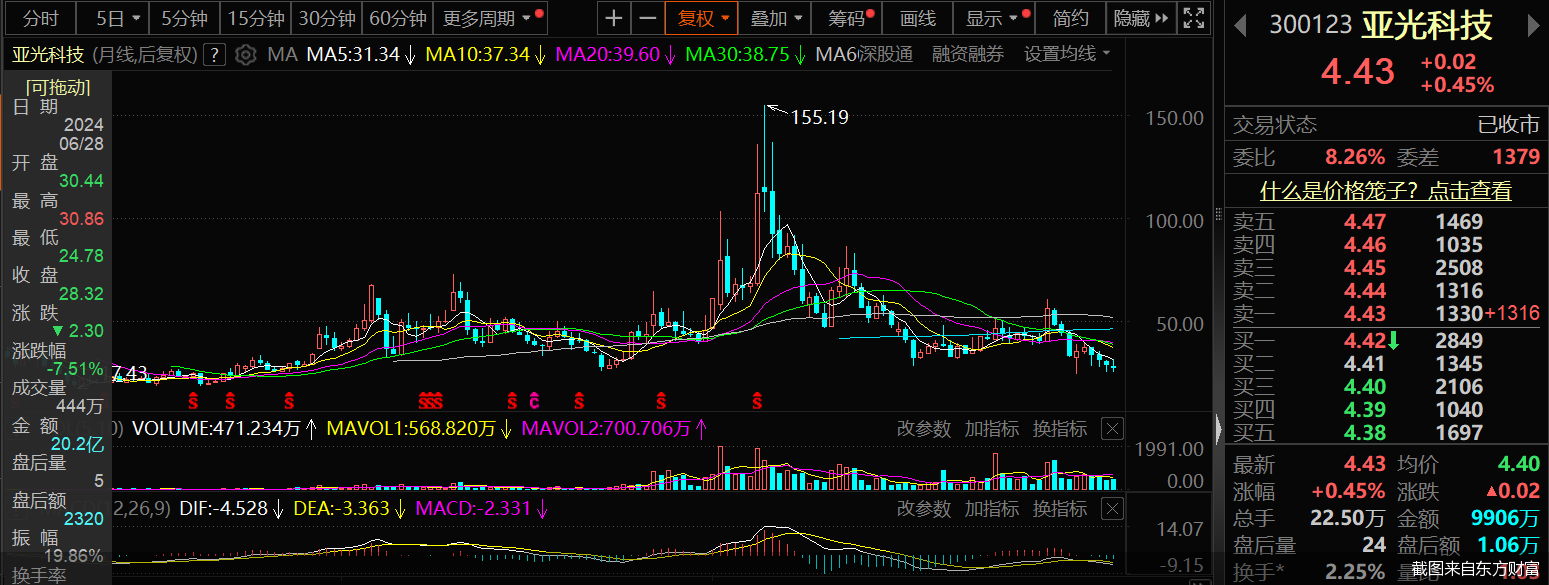Select the 60分钟 period tab
Viewport: 1549px width, 585px height.
coord(397,18)
